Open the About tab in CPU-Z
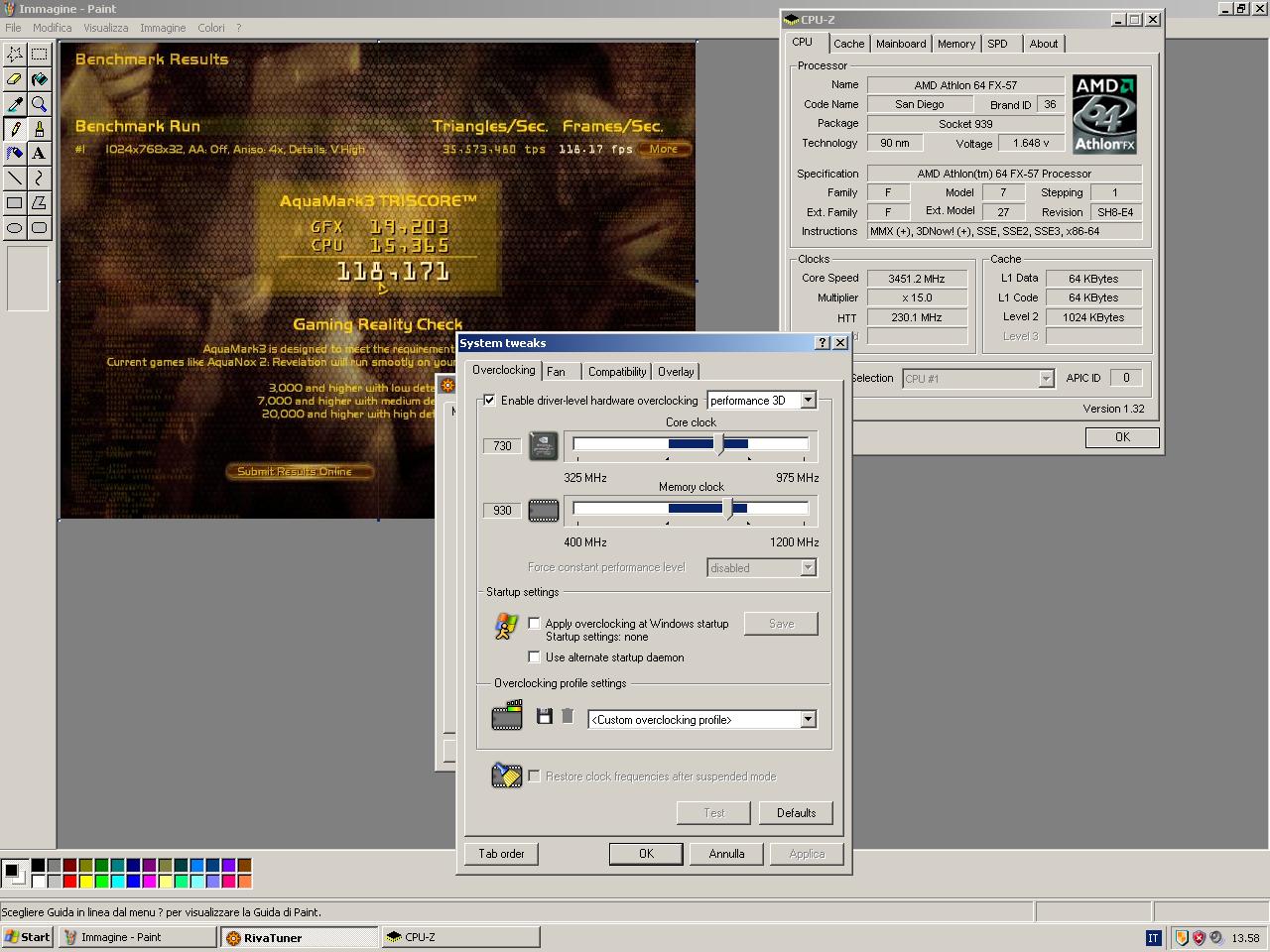Screen dimensions: 1270x952 [1044, 44]
